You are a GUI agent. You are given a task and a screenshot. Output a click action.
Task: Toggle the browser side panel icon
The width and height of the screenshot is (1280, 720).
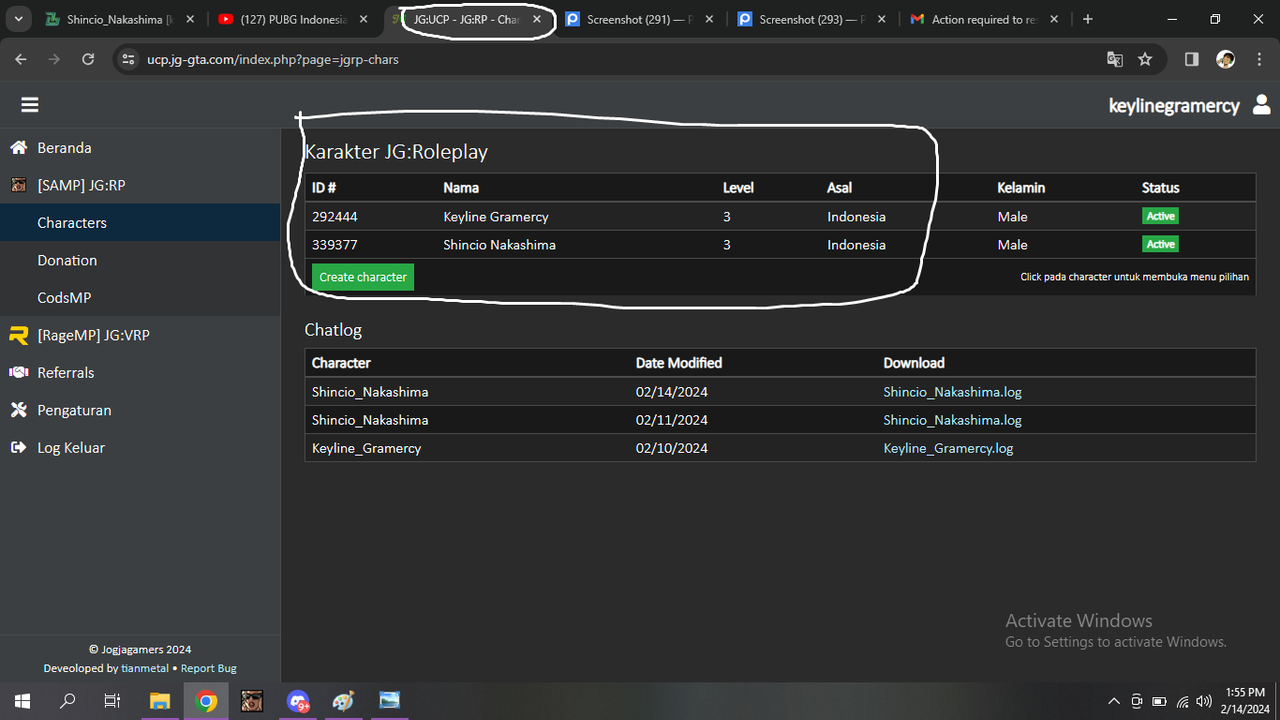click(1191, 59)
